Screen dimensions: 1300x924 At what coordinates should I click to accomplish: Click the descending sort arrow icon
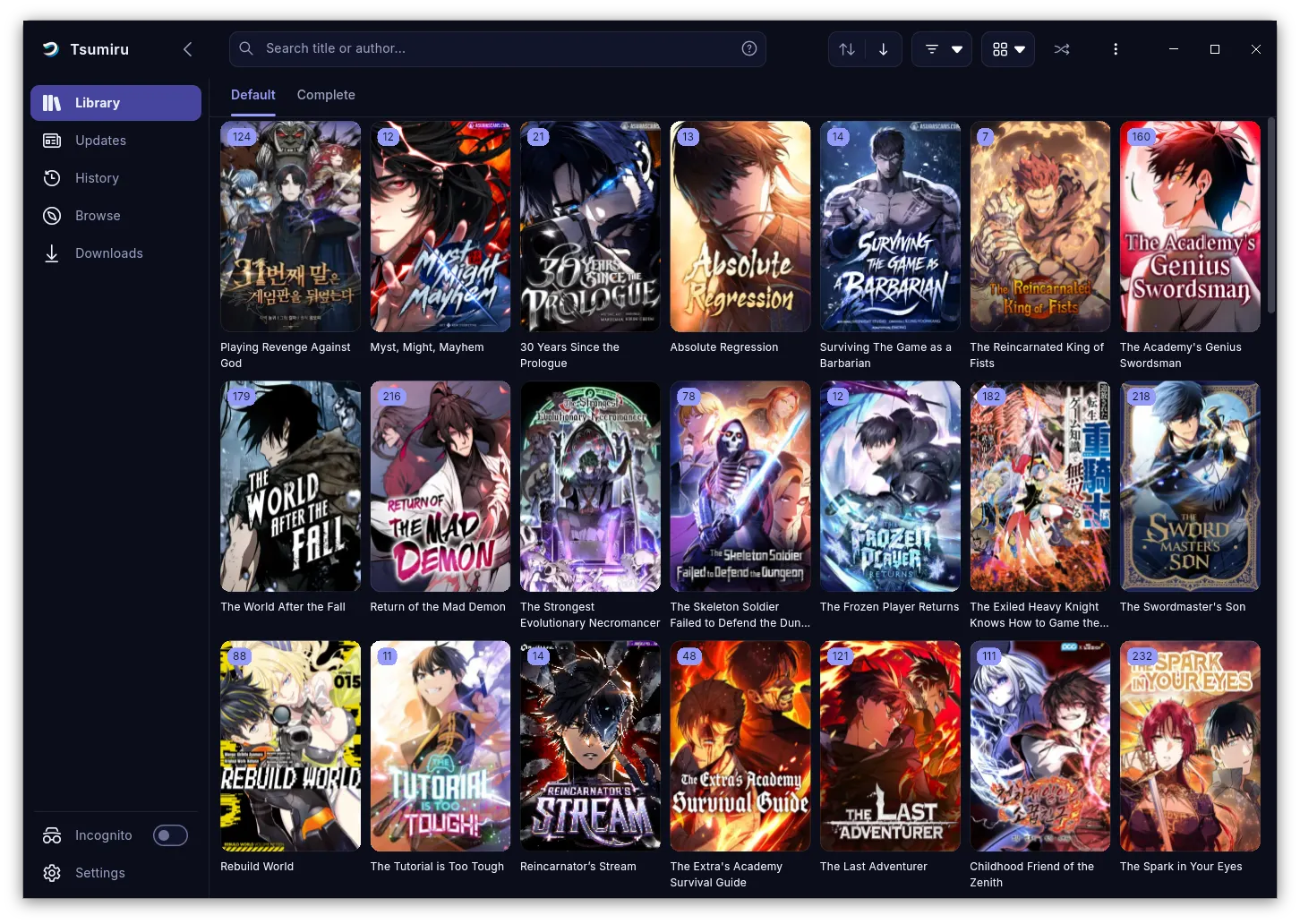(x=883, y=49)
